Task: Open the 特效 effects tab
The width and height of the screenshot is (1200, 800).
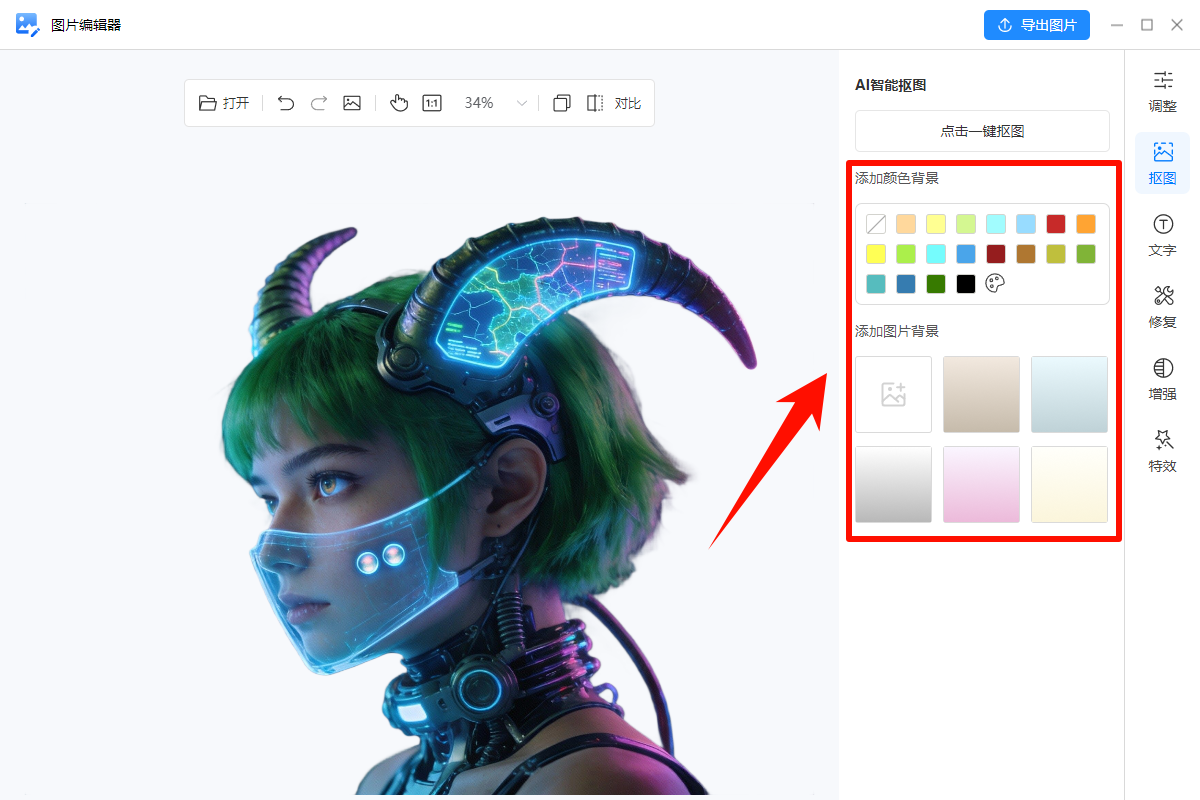Action: (x=1162, y=451)
